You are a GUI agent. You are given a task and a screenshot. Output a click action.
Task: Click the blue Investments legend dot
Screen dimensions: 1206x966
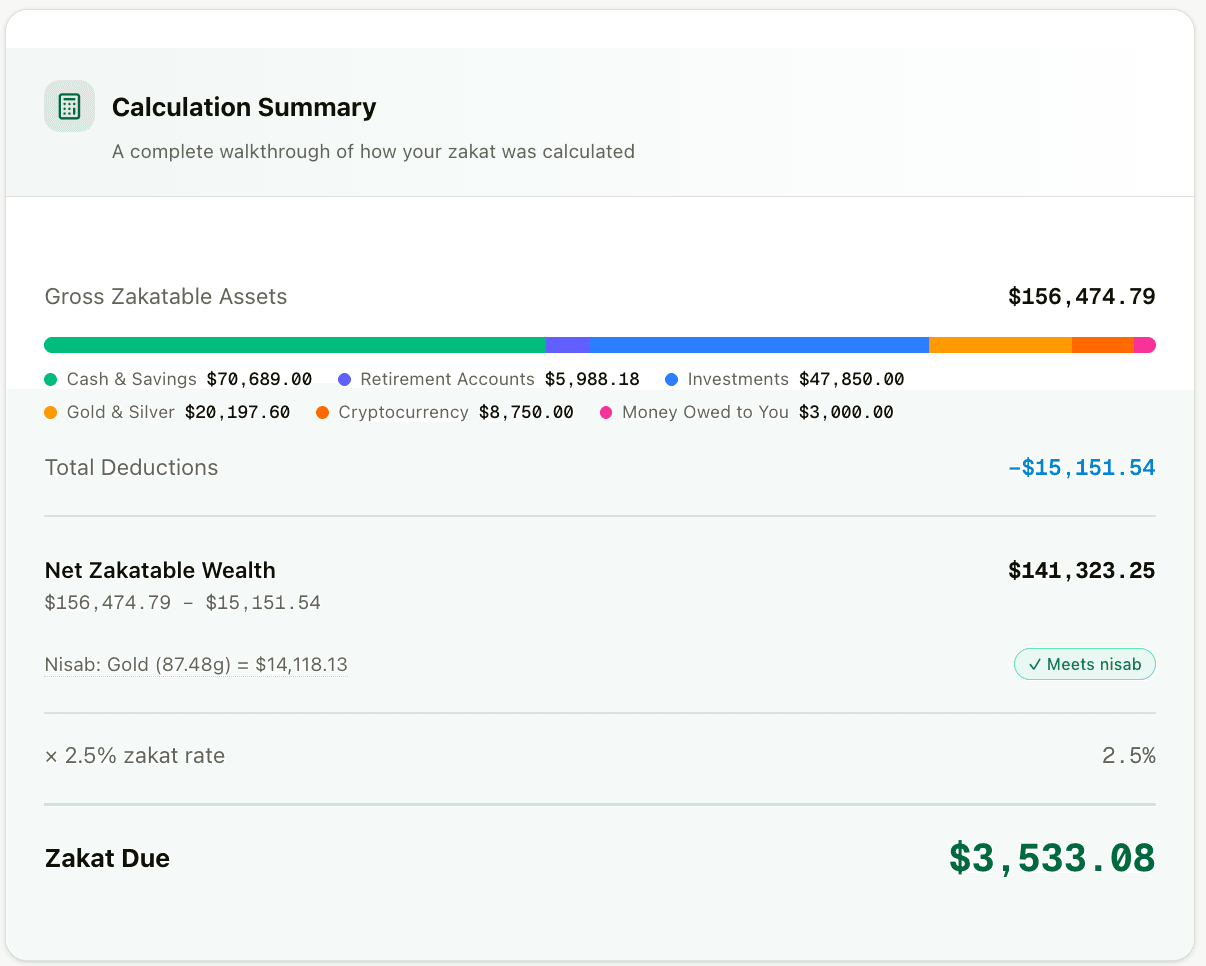(x=671, y=380)
